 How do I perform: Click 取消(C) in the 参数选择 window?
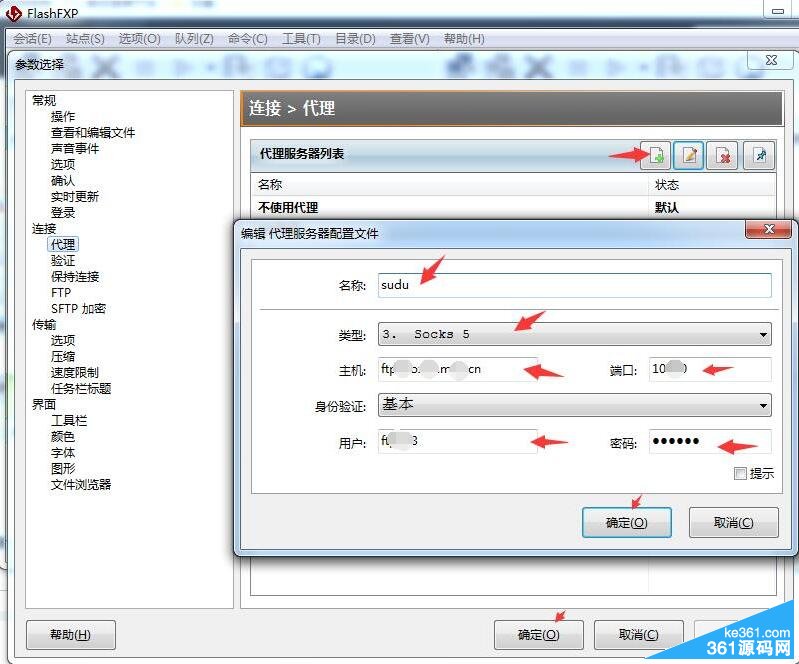[638, 634]
